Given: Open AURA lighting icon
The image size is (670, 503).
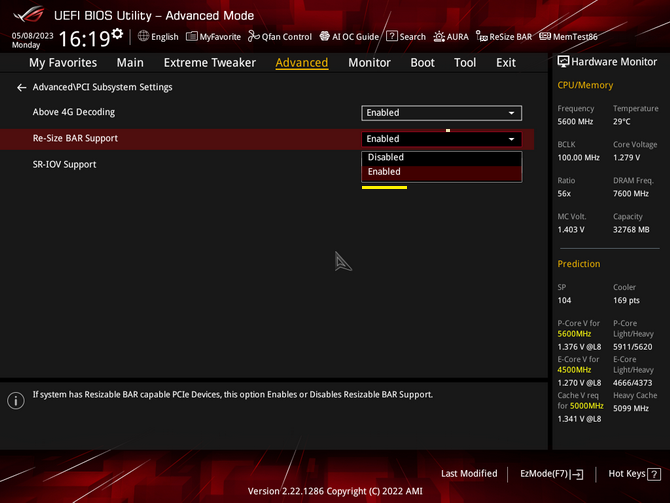Looking at the screenshot, I should 439,37.
